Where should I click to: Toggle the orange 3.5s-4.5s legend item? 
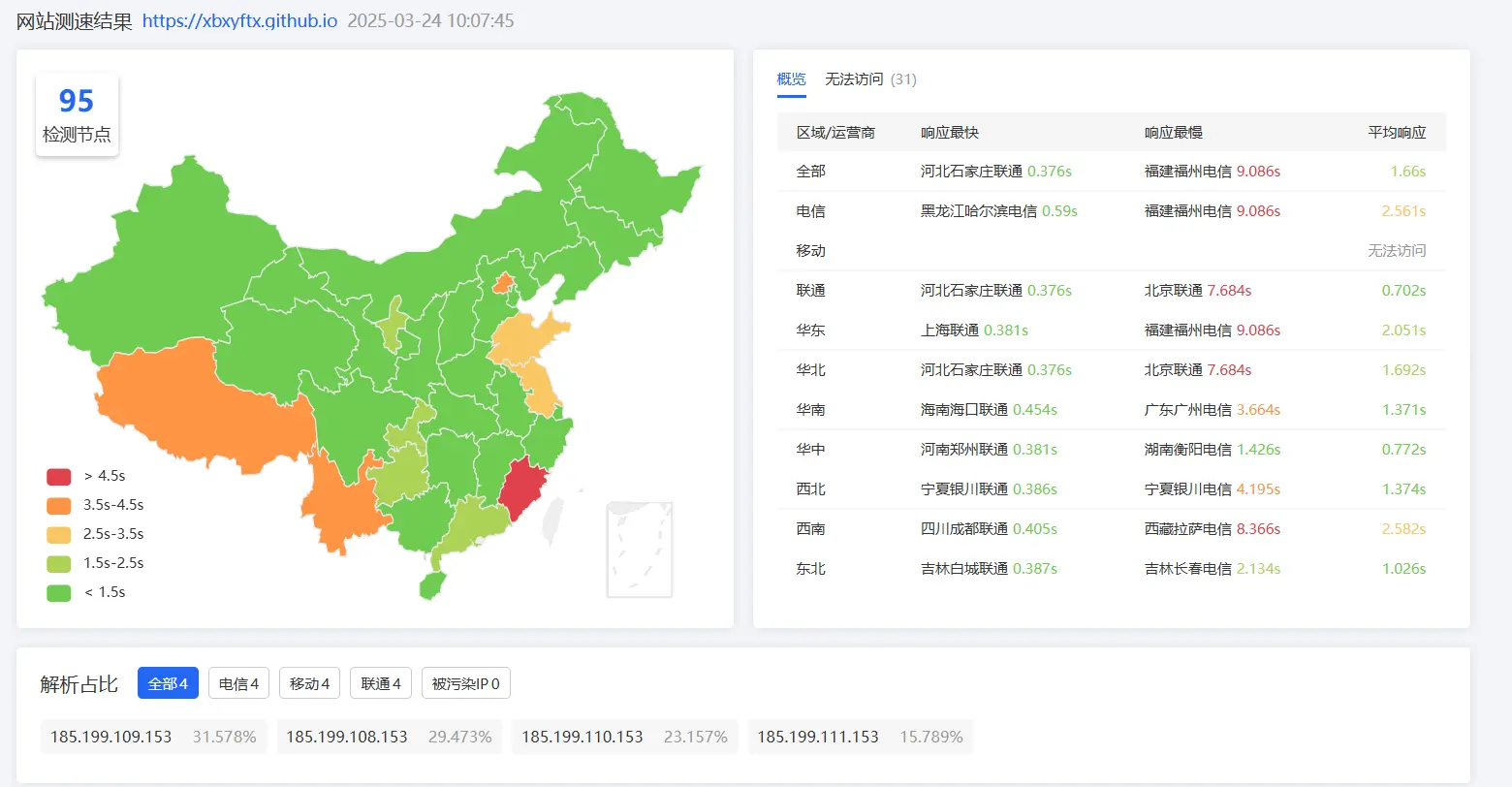(59, 505)
